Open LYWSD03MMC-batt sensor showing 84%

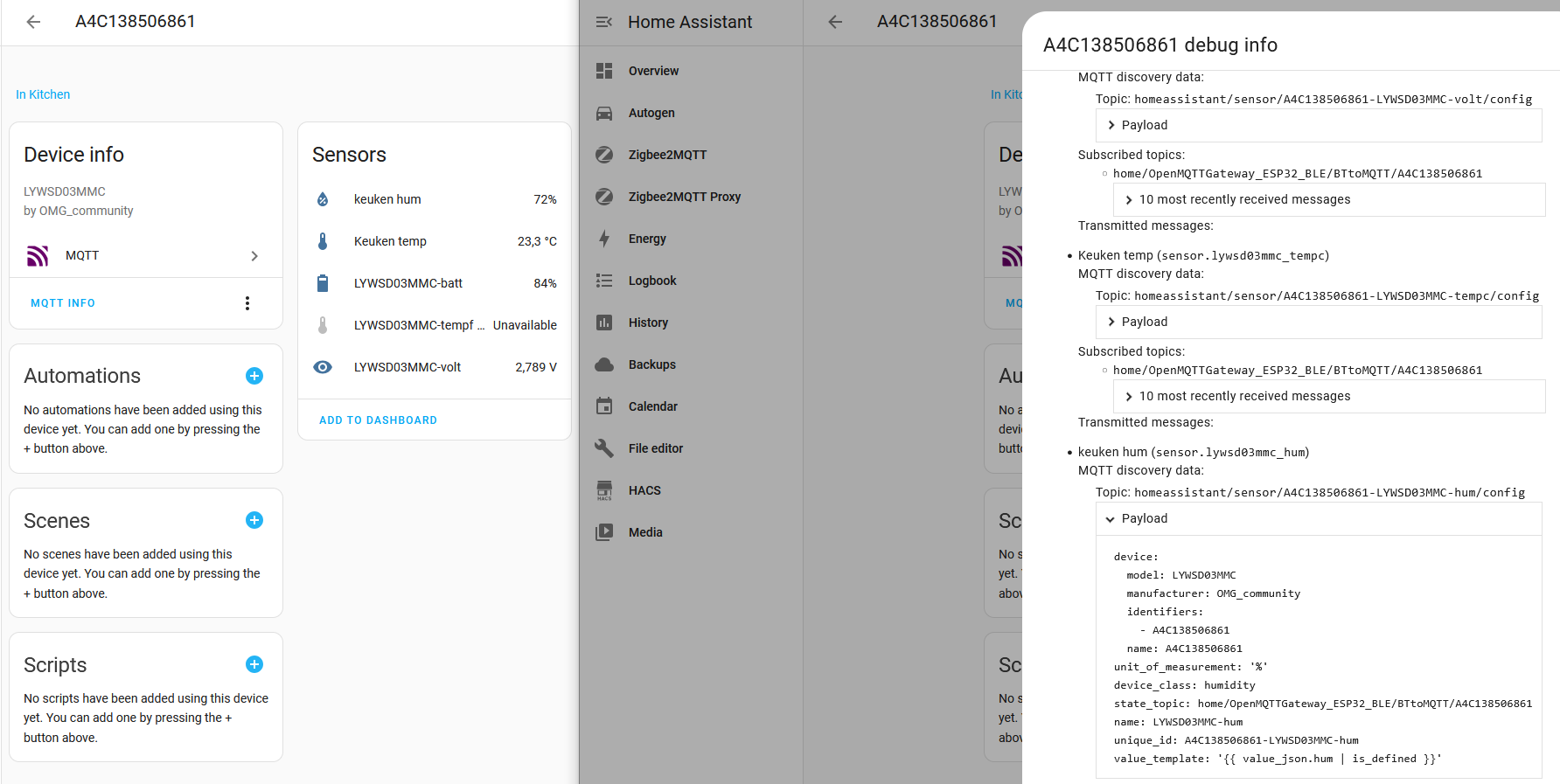pyautogui.click(x=435, y=283)
